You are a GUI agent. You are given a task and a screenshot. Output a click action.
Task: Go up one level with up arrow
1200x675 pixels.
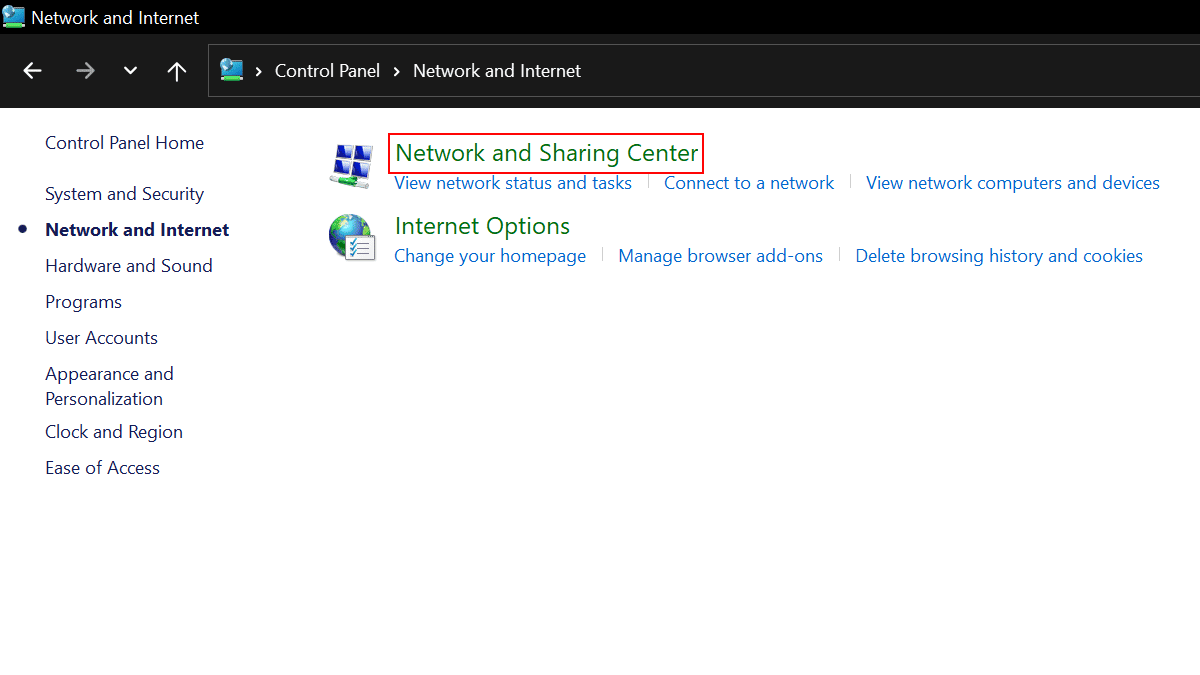177,71
